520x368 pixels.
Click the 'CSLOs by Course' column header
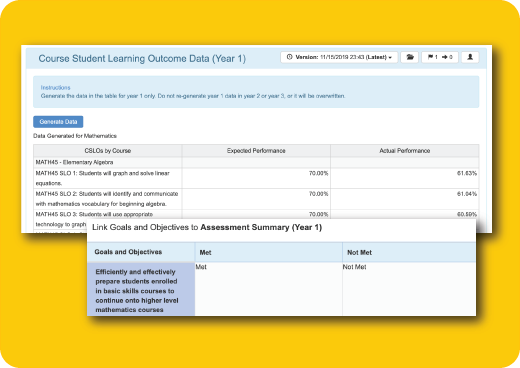[x=107, y=151]
